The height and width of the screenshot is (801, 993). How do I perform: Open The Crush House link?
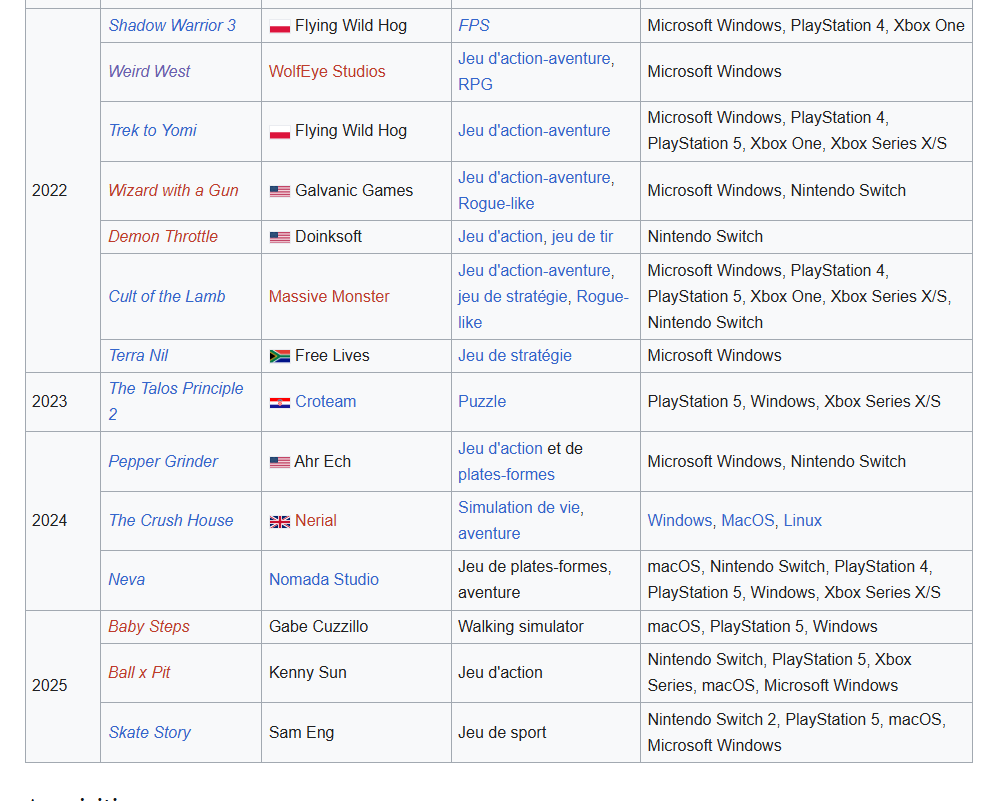pos(170,520)
